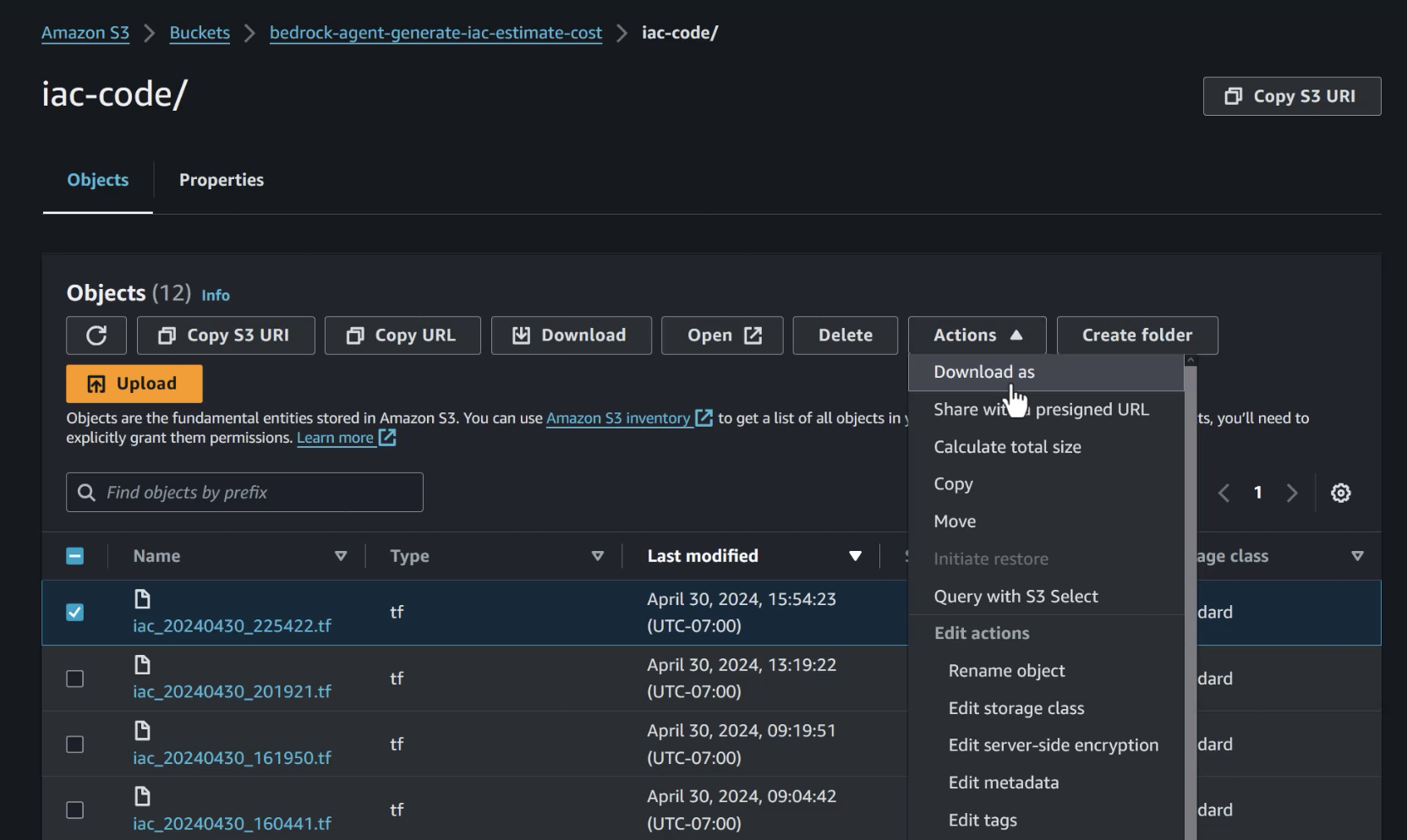Open the Learn more link
This screenshot has width=1407, height=840.
(x=335, y=438)
